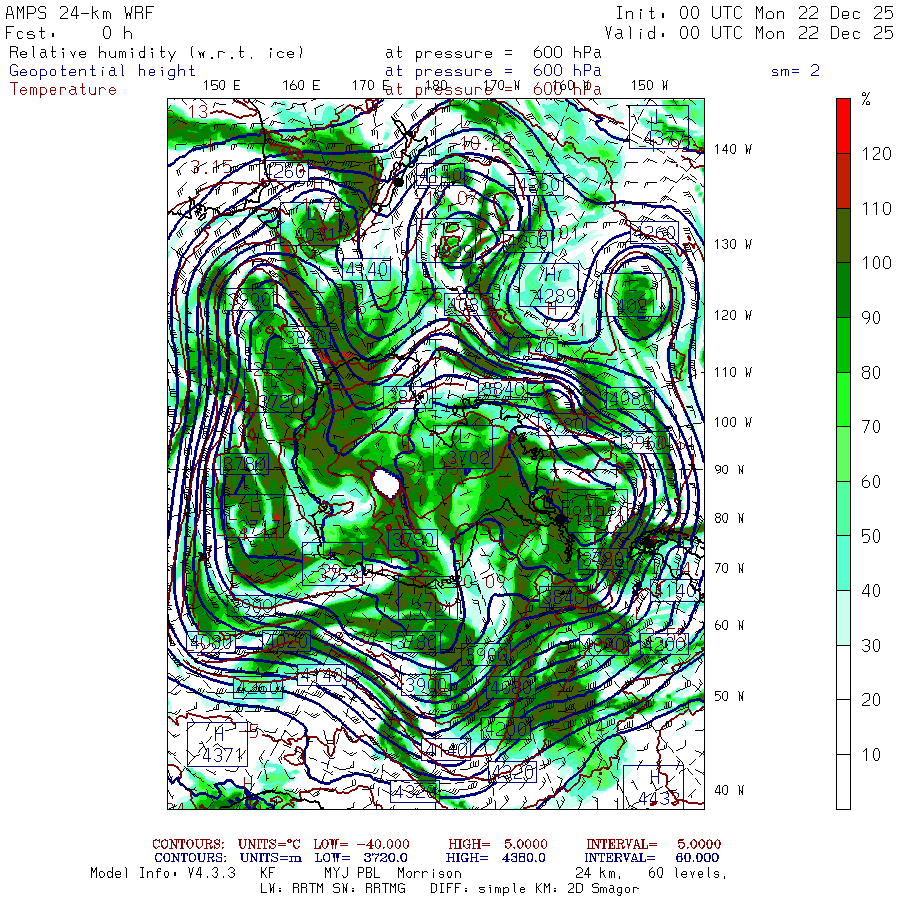Click the "sm= 2" smoothing label
This screenshot has width=900, height=900.
(x=795, y=71)
